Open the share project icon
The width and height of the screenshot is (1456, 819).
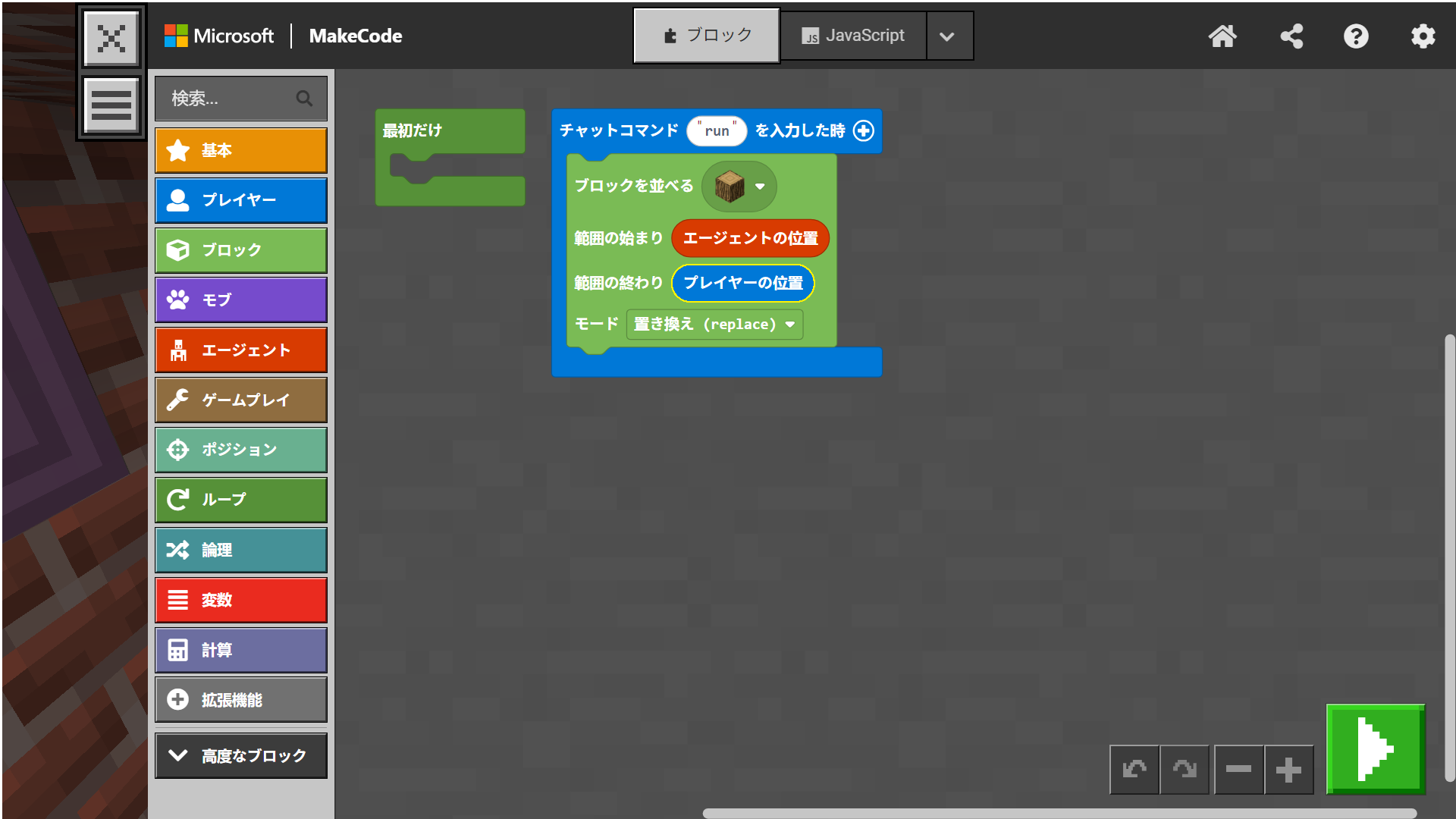pyautogui.click(x=1291, y=36)
